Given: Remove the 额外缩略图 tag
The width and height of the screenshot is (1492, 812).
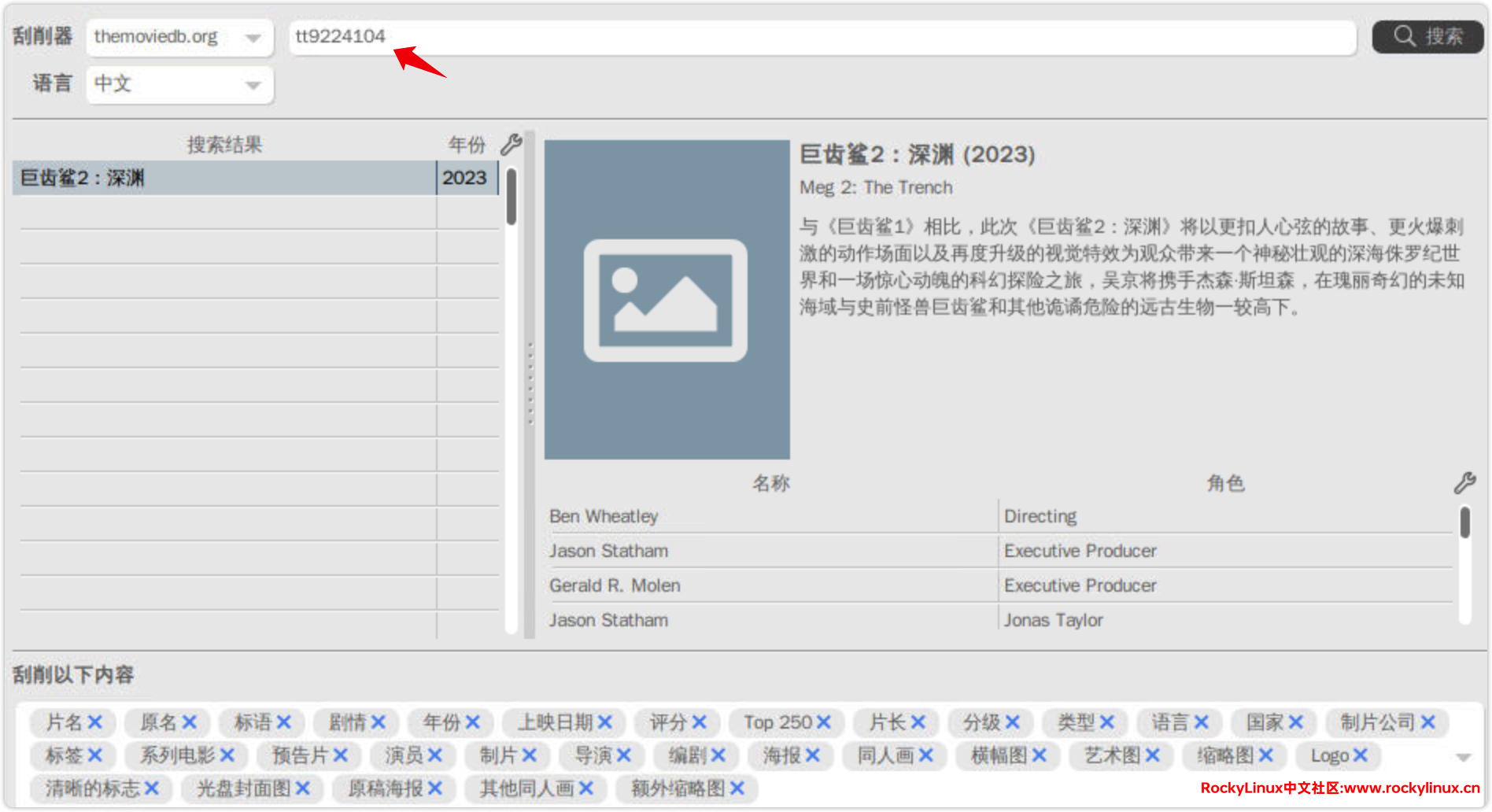Looking at the screenshot, I should point(737,788).
